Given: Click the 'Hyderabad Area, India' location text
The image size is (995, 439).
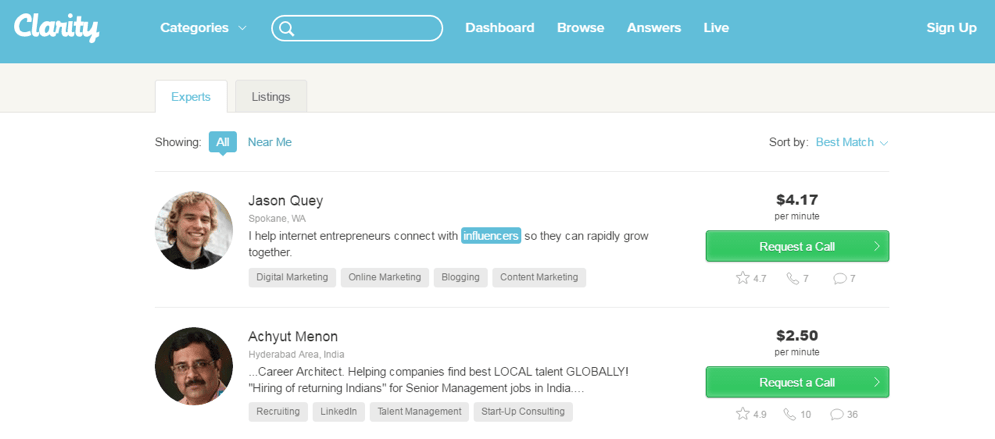Looking at the screenshot, I should 296,355.
